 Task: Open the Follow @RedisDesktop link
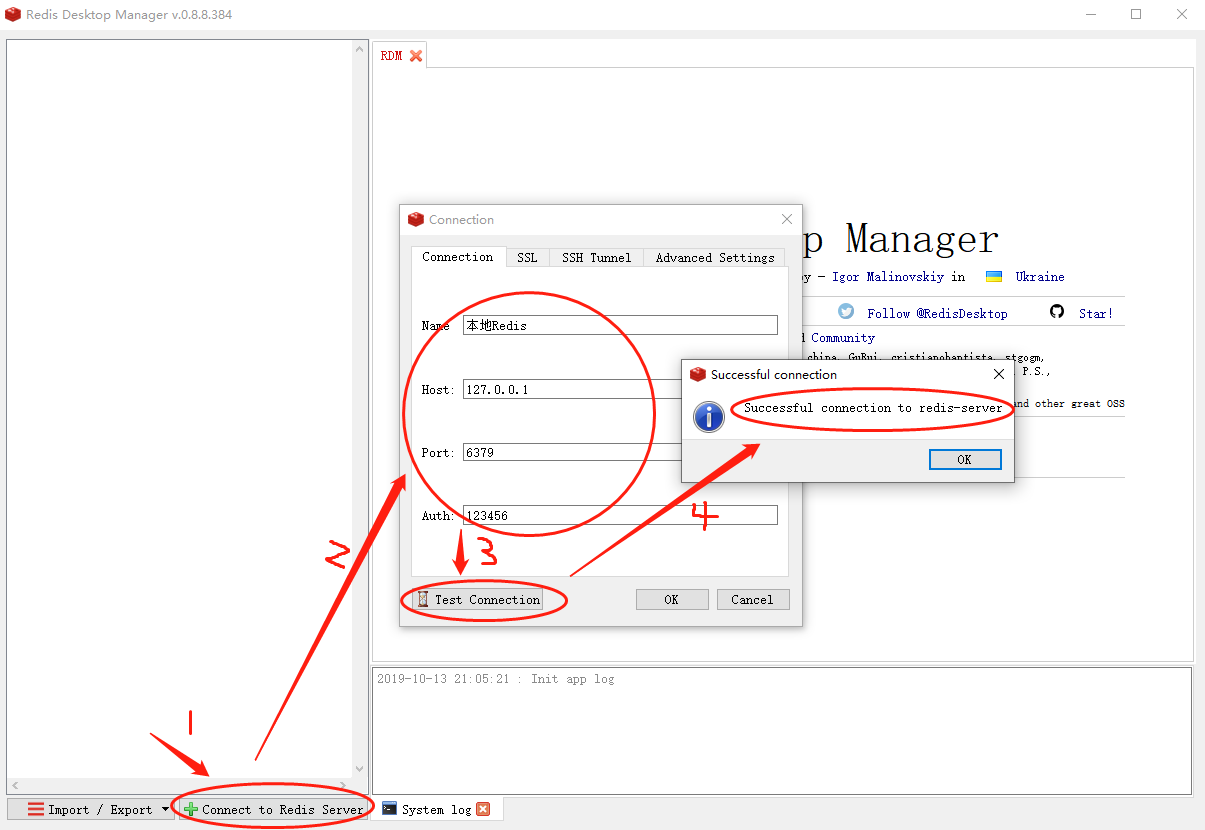point(937,313)
